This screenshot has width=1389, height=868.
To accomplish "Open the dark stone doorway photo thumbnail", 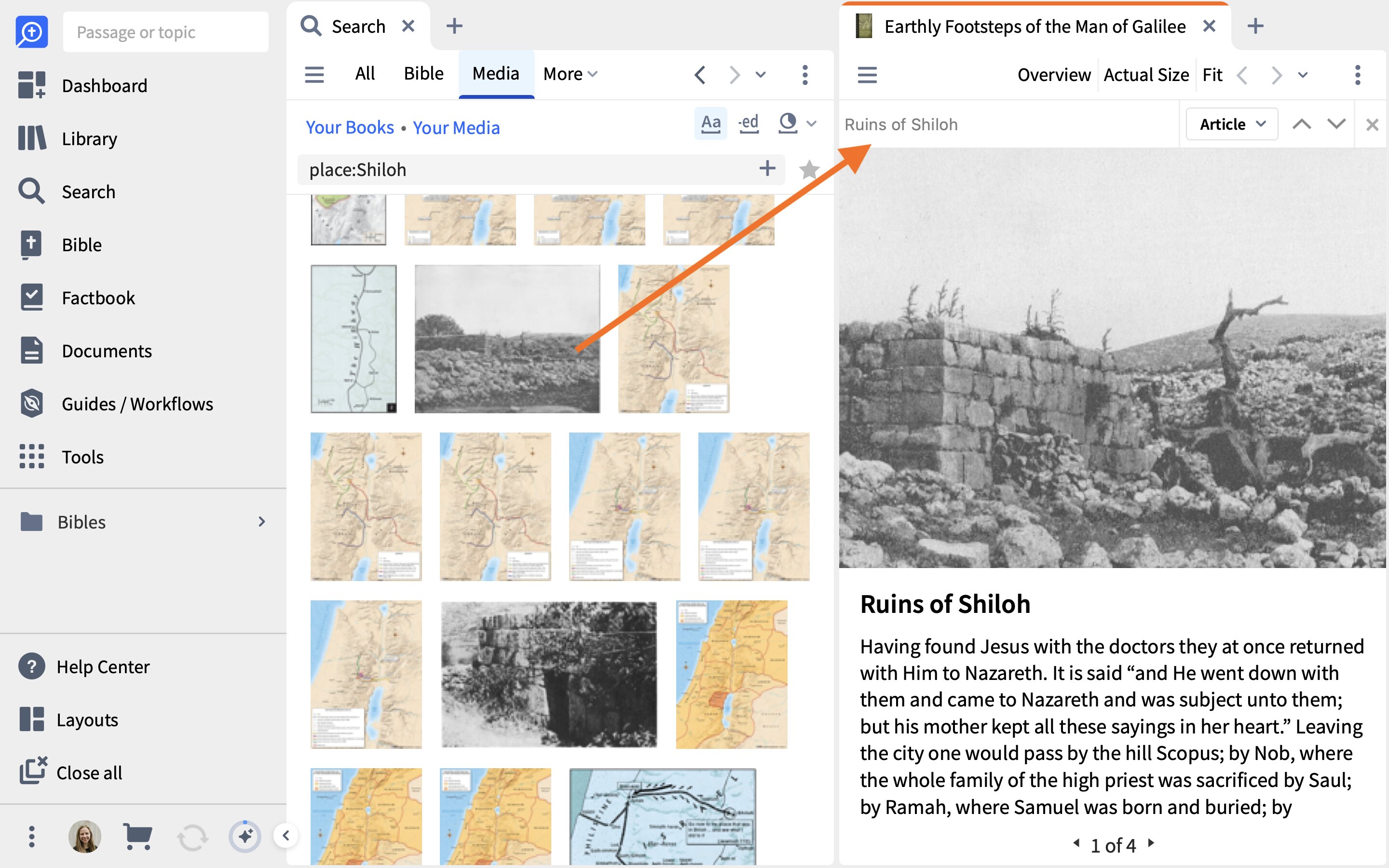I will pyautogui.click(x=549, y=674).
